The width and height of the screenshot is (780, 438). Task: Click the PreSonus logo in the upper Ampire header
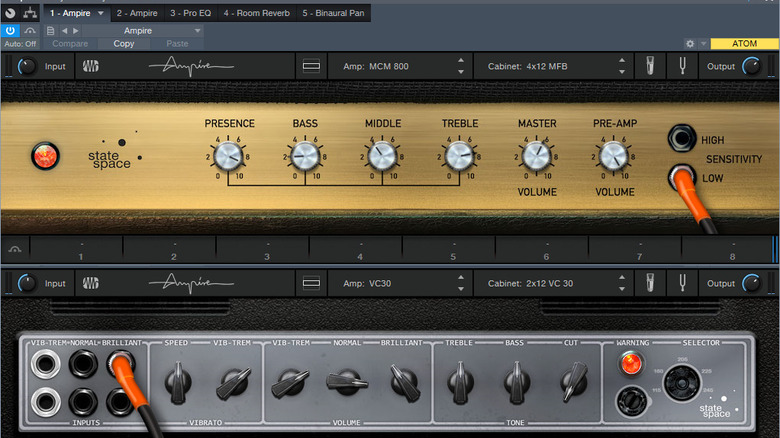(x=91, y=67)
